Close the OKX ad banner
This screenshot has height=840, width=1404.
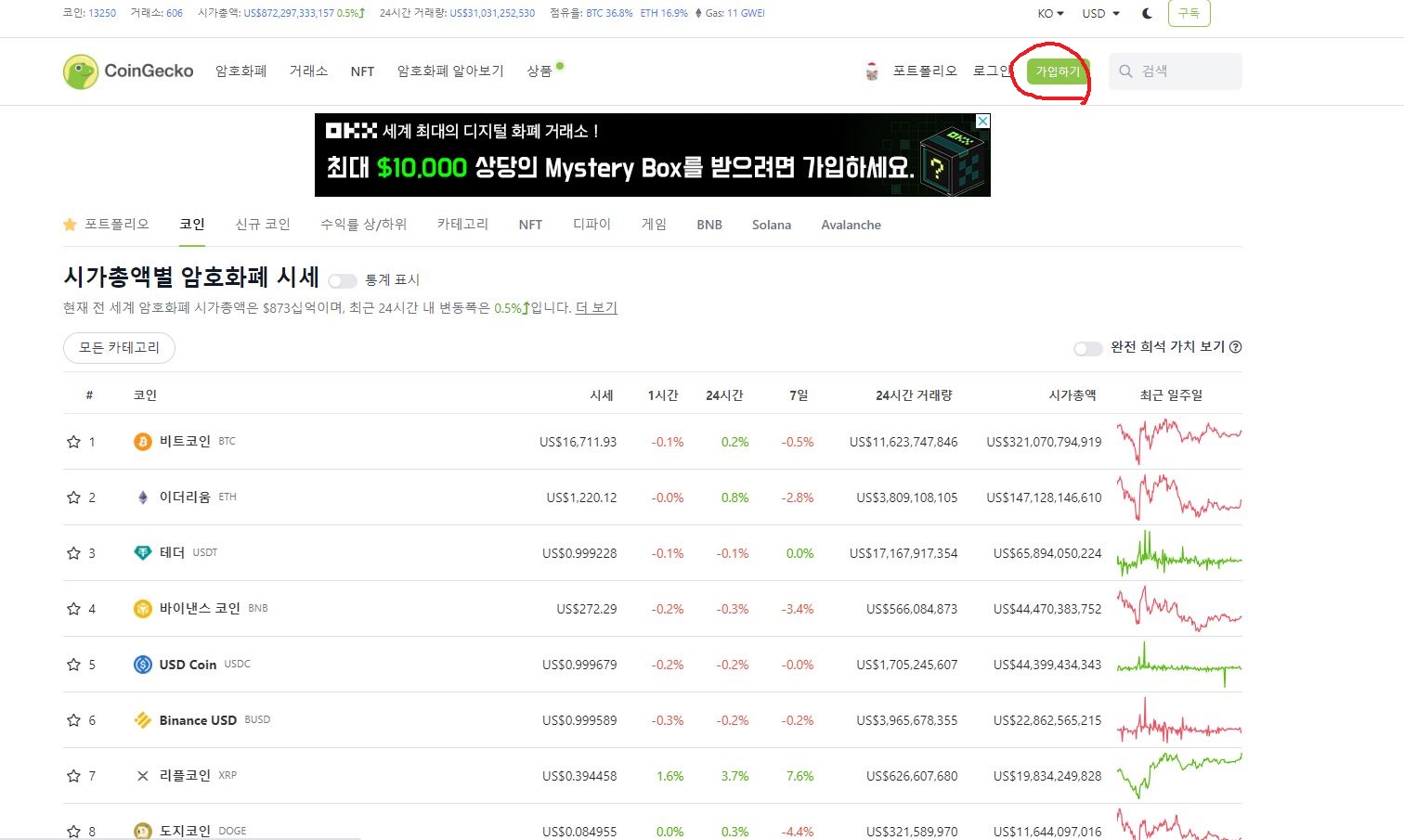(x=983, y=121)
